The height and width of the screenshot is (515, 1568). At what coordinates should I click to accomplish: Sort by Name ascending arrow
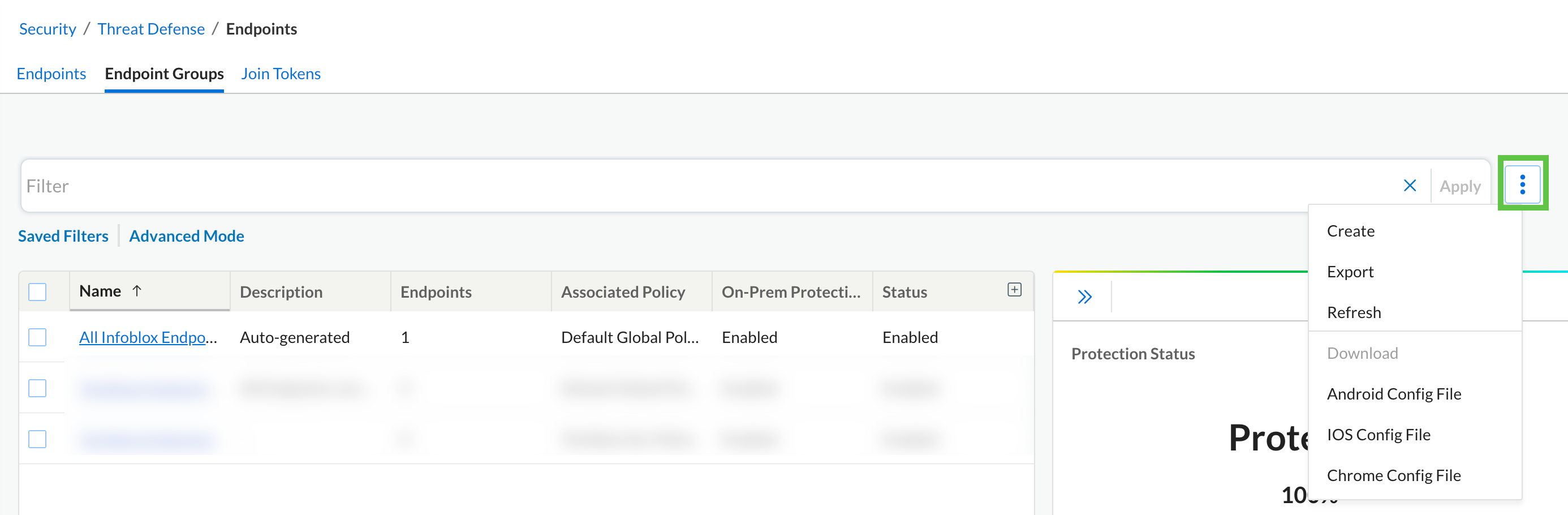[137, 291]
